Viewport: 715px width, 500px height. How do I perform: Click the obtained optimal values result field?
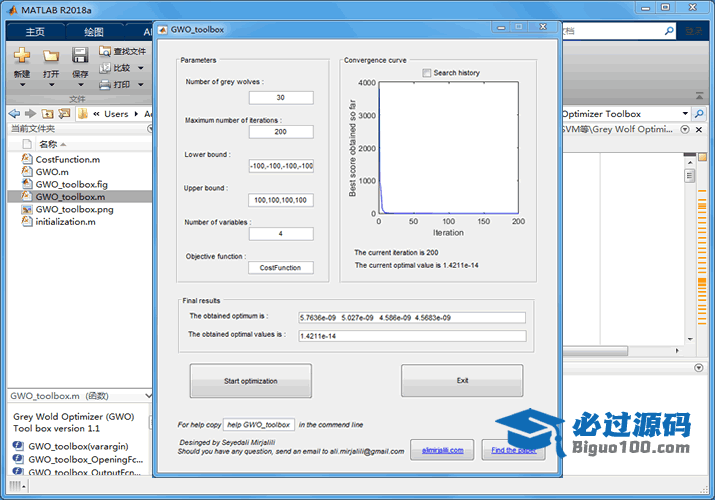pos(412,336)
